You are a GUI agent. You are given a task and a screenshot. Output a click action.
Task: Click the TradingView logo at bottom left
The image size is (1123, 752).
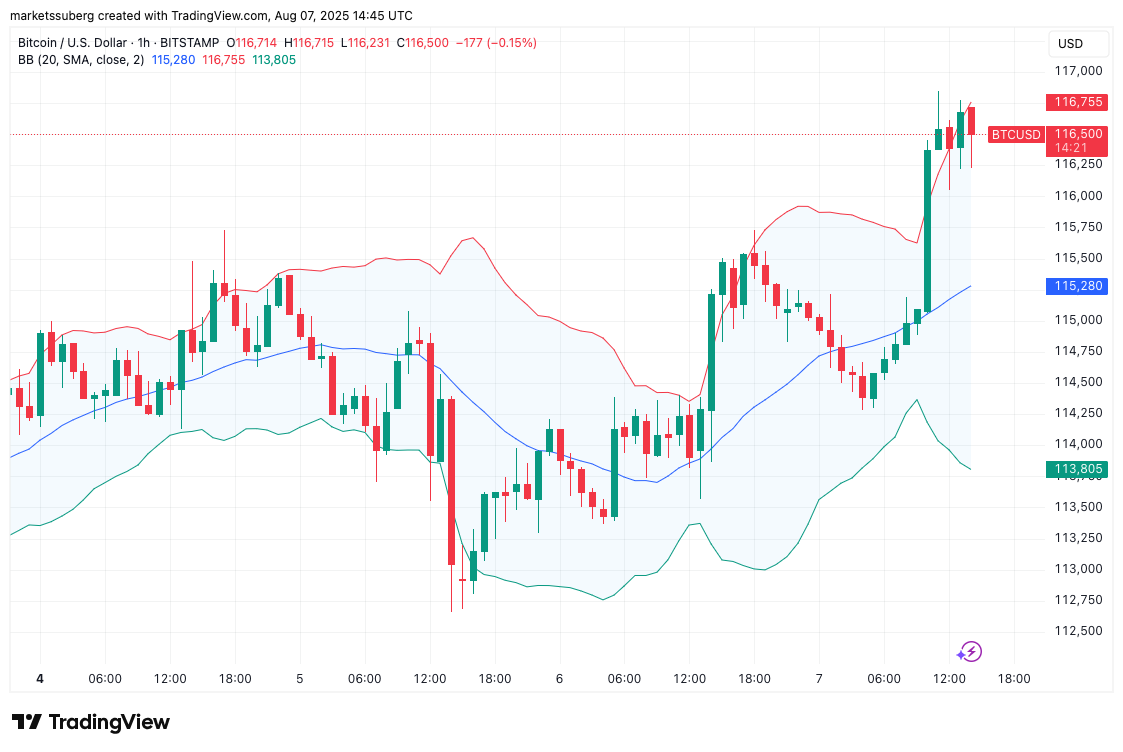point(91,722)
